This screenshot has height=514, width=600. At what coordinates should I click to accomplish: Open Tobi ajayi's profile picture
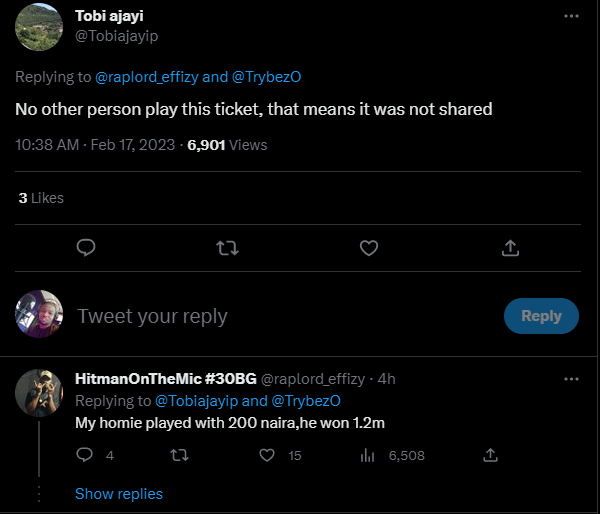[x=40, y=27]
